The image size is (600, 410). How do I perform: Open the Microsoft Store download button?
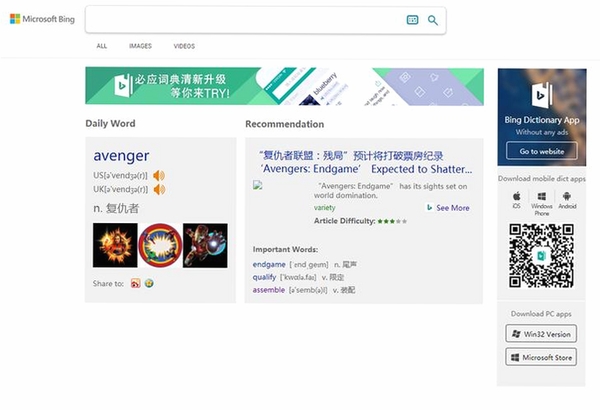tap(541, 357)
